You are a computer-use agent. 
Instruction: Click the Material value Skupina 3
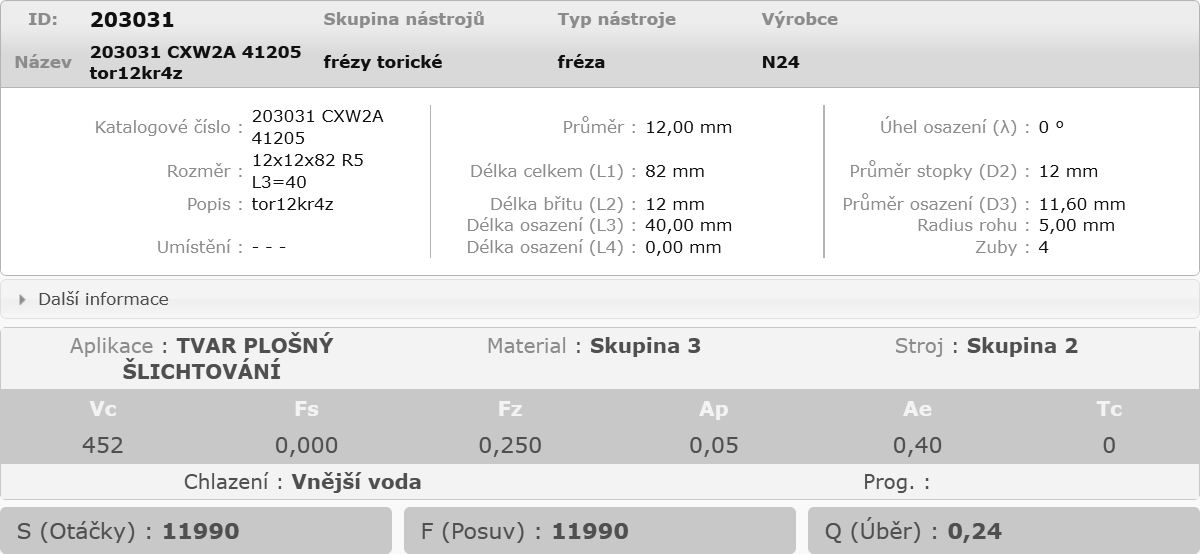coord(645,346)
